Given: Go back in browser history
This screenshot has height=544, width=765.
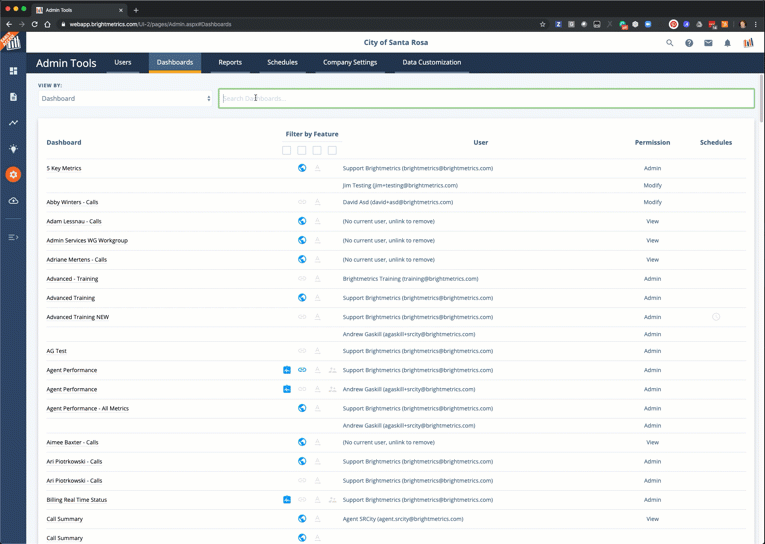Looking at the screenshot, I should [9, 24].
